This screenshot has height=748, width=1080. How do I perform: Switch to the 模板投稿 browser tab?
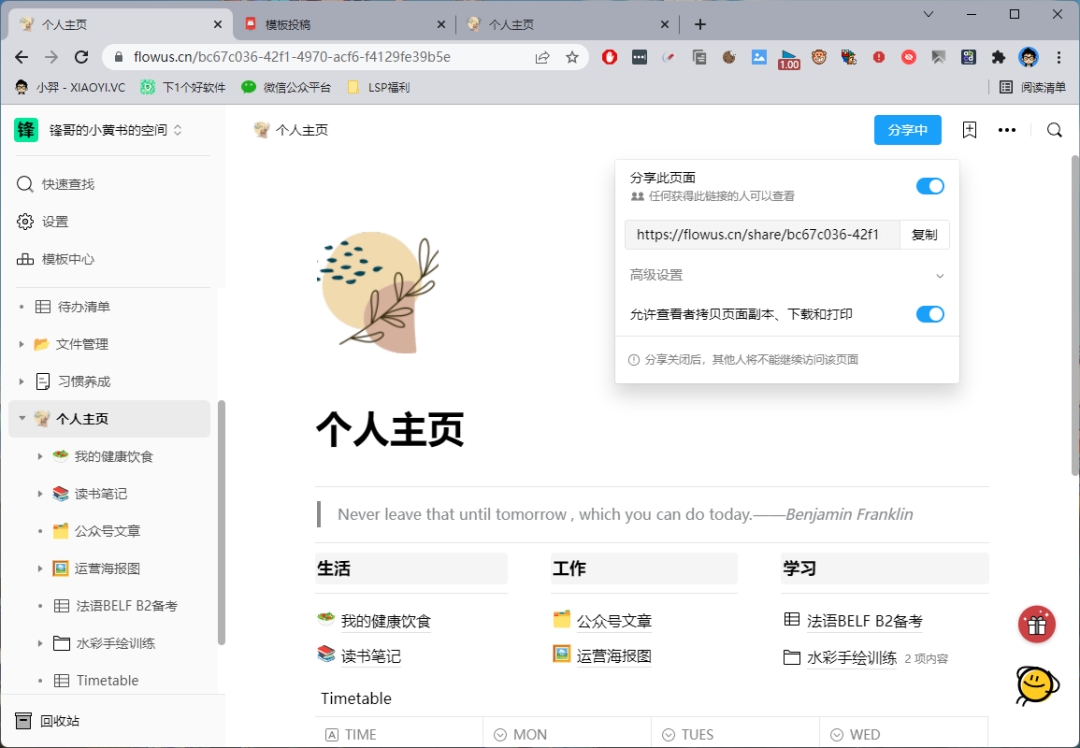click(x=340, y=25)
